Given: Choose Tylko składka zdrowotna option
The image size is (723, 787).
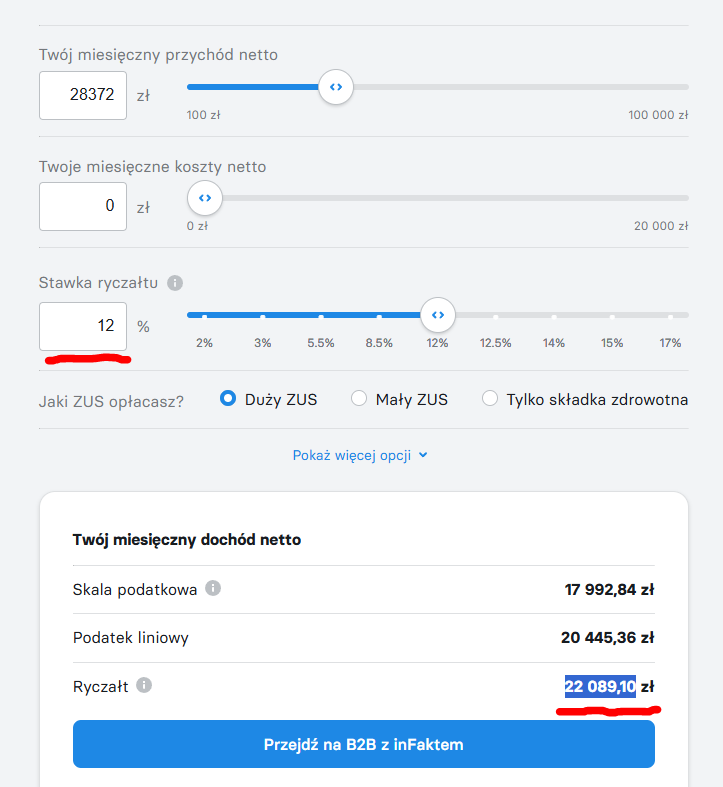Looking at the screenshot, I should pyautogui.click(x=490, y=399).
